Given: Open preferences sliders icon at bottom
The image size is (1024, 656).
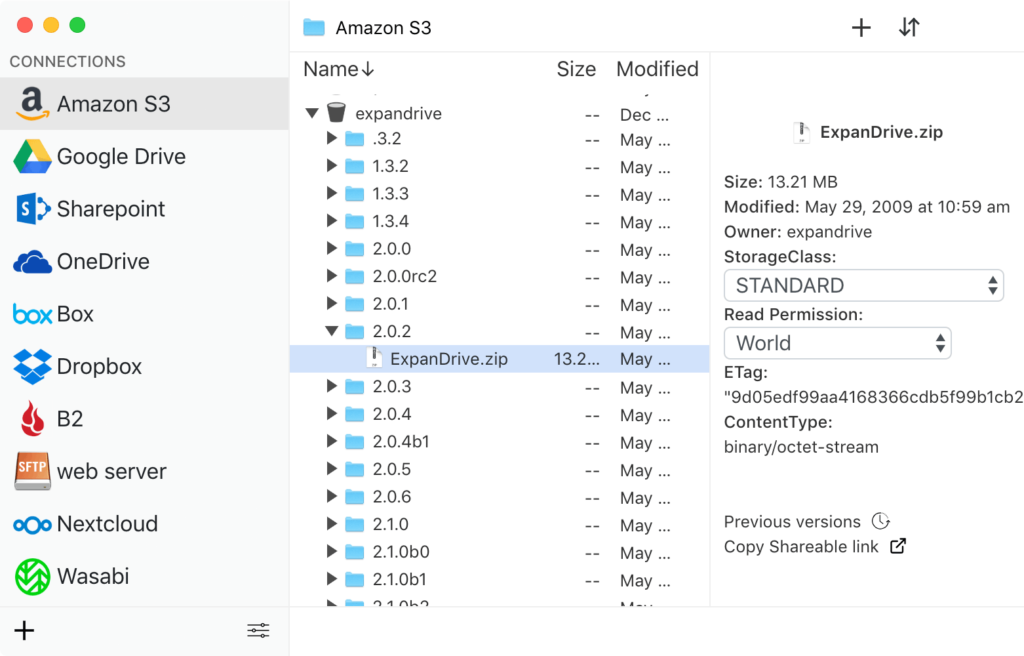Looking at the screenshot, I should pos(258,630).
